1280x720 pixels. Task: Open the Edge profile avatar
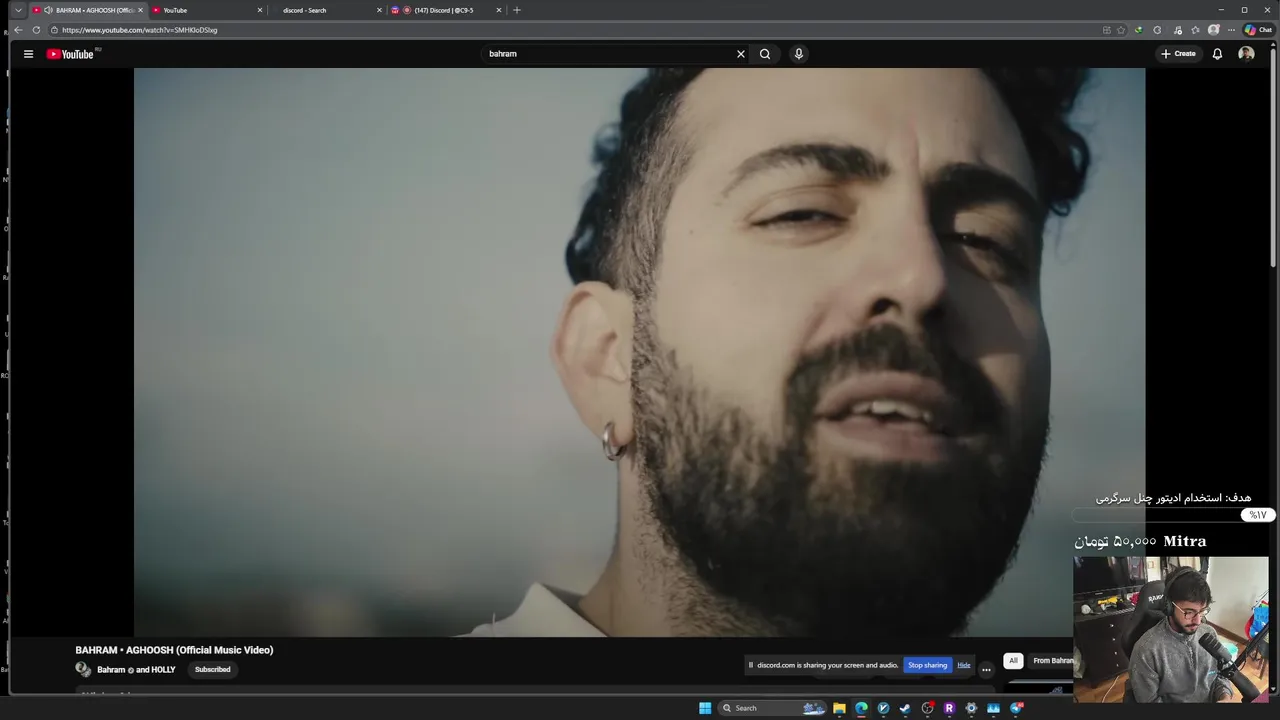point(1214,30)
